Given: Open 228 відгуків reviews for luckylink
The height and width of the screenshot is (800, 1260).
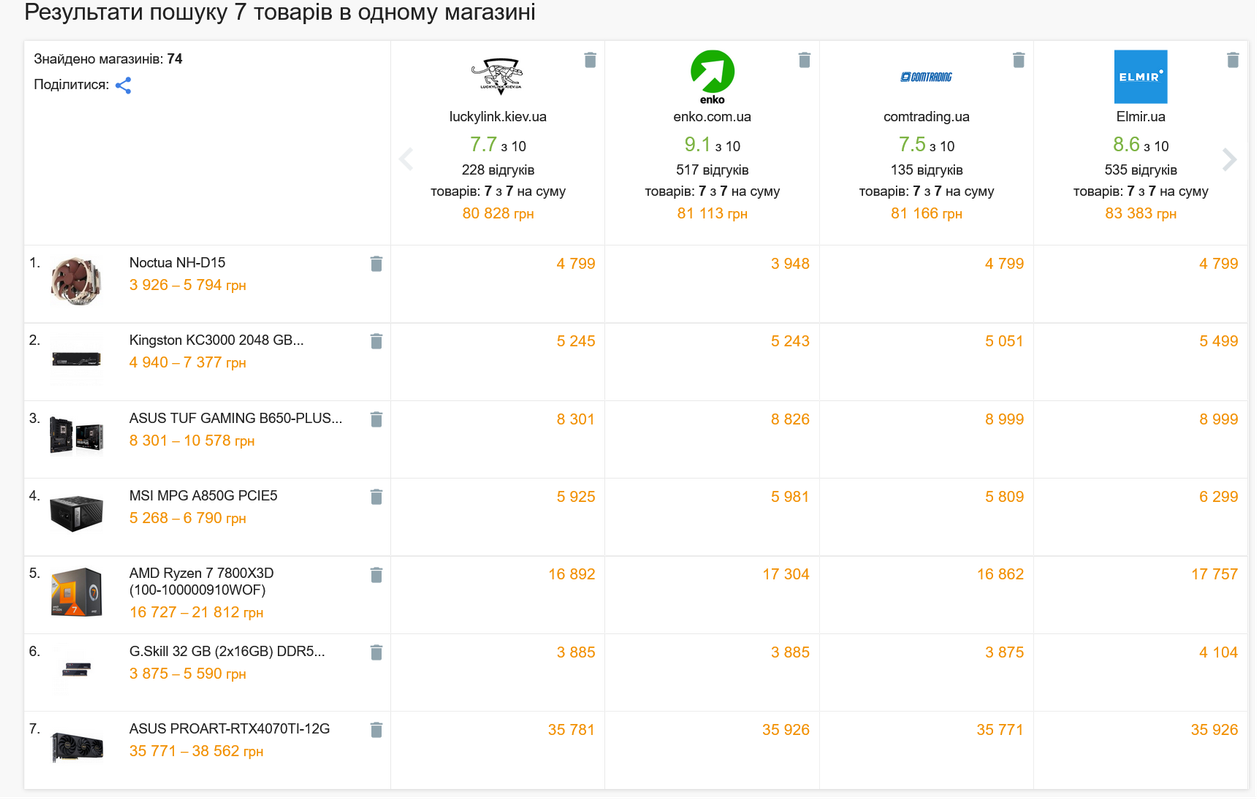Looking at the screenshot, I should click(x=498, y=170).
